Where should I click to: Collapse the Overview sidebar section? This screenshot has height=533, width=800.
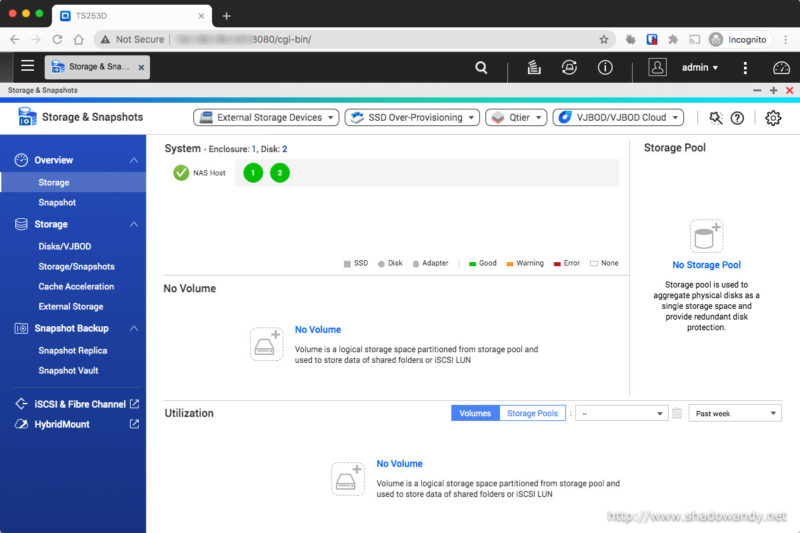click(134, 160)
